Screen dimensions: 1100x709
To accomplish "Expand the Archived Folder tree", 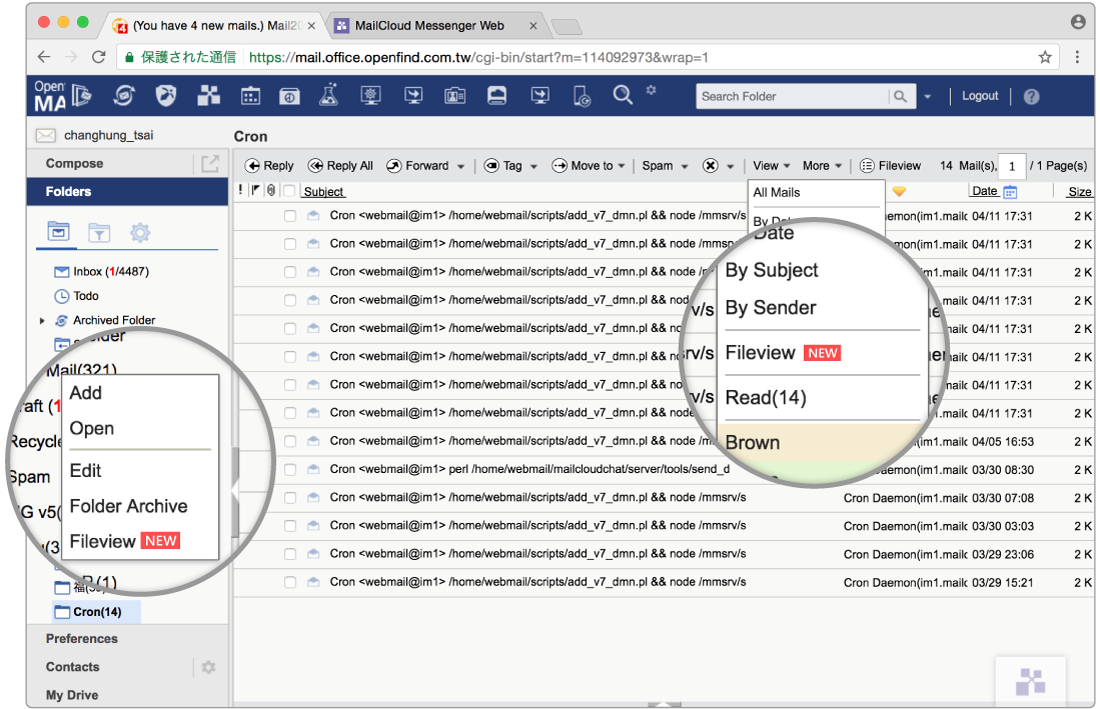I will tap(42, 321).
